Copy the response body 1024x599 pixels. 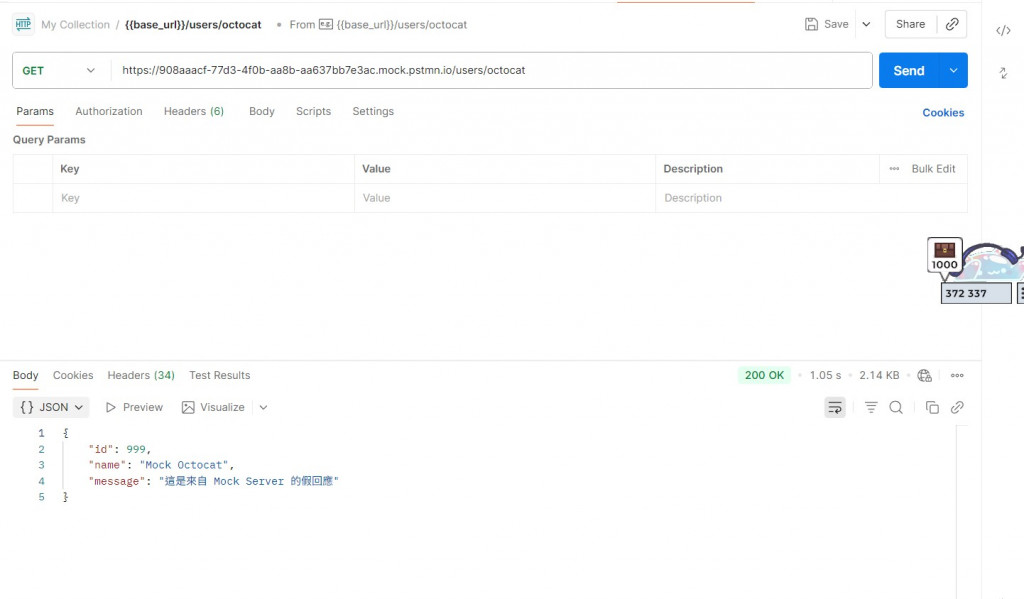pos(932,407)
